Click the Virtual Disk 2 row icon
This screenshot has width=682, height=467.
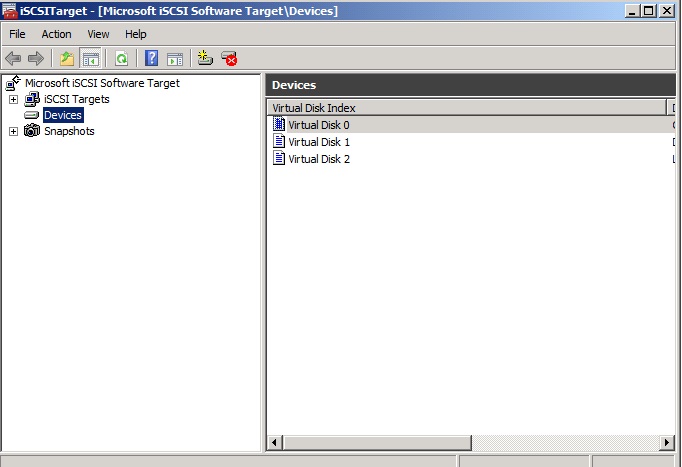279,158
